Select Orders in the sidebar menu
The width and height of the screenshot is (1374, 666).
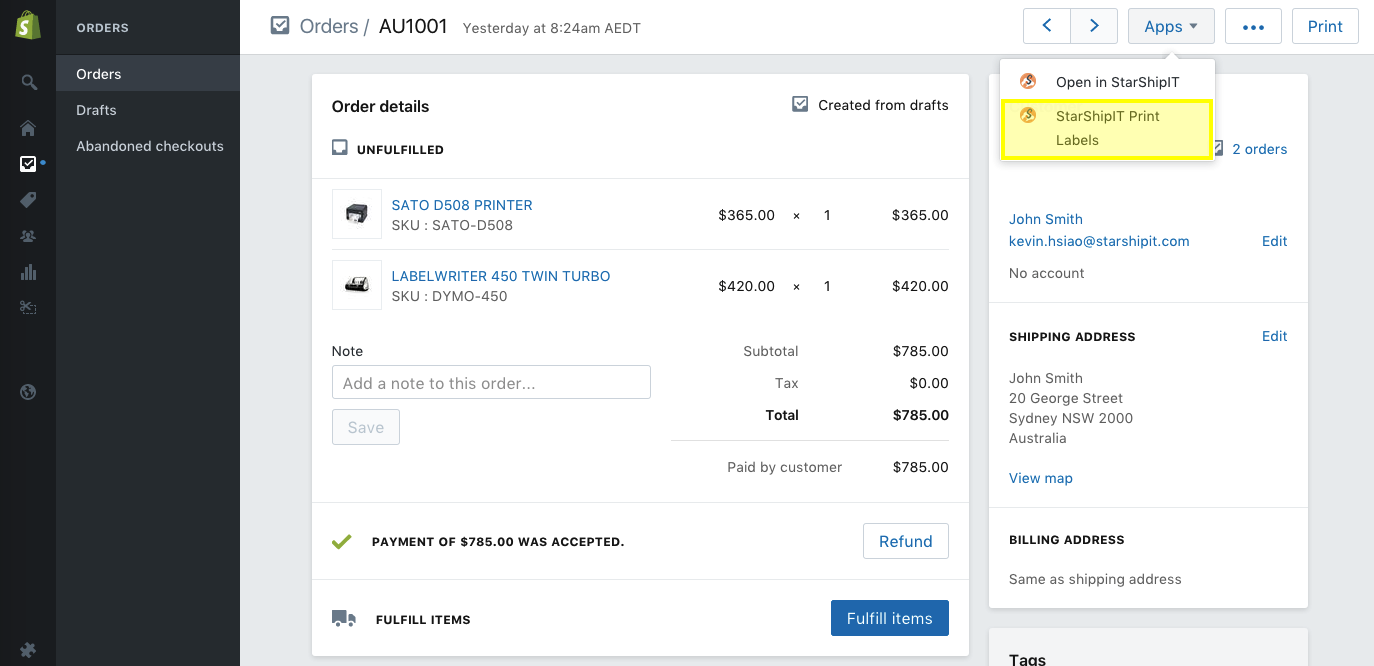coord(148,74)
